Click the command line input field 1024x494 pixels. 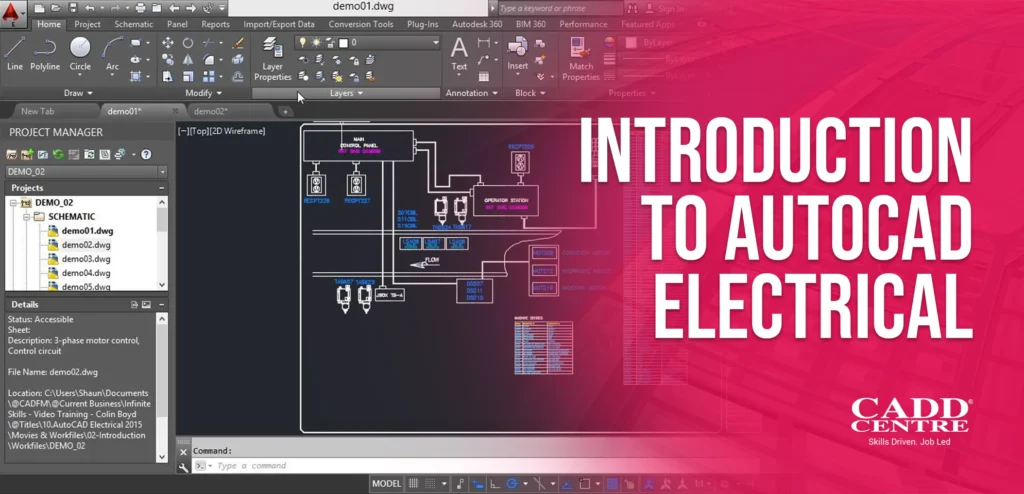click(x=290, y=466)
